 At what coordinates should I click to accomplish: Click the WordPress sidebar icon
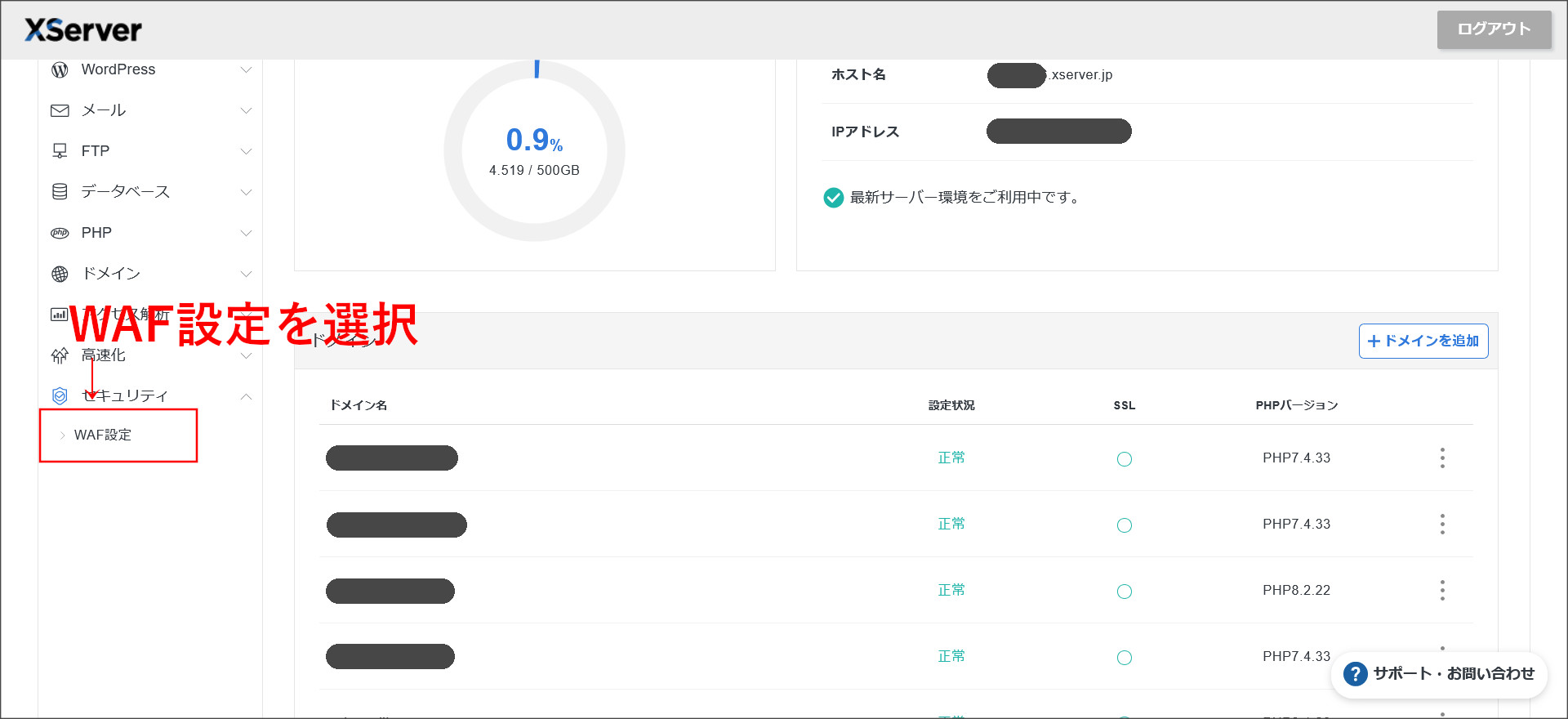[60, 70]
